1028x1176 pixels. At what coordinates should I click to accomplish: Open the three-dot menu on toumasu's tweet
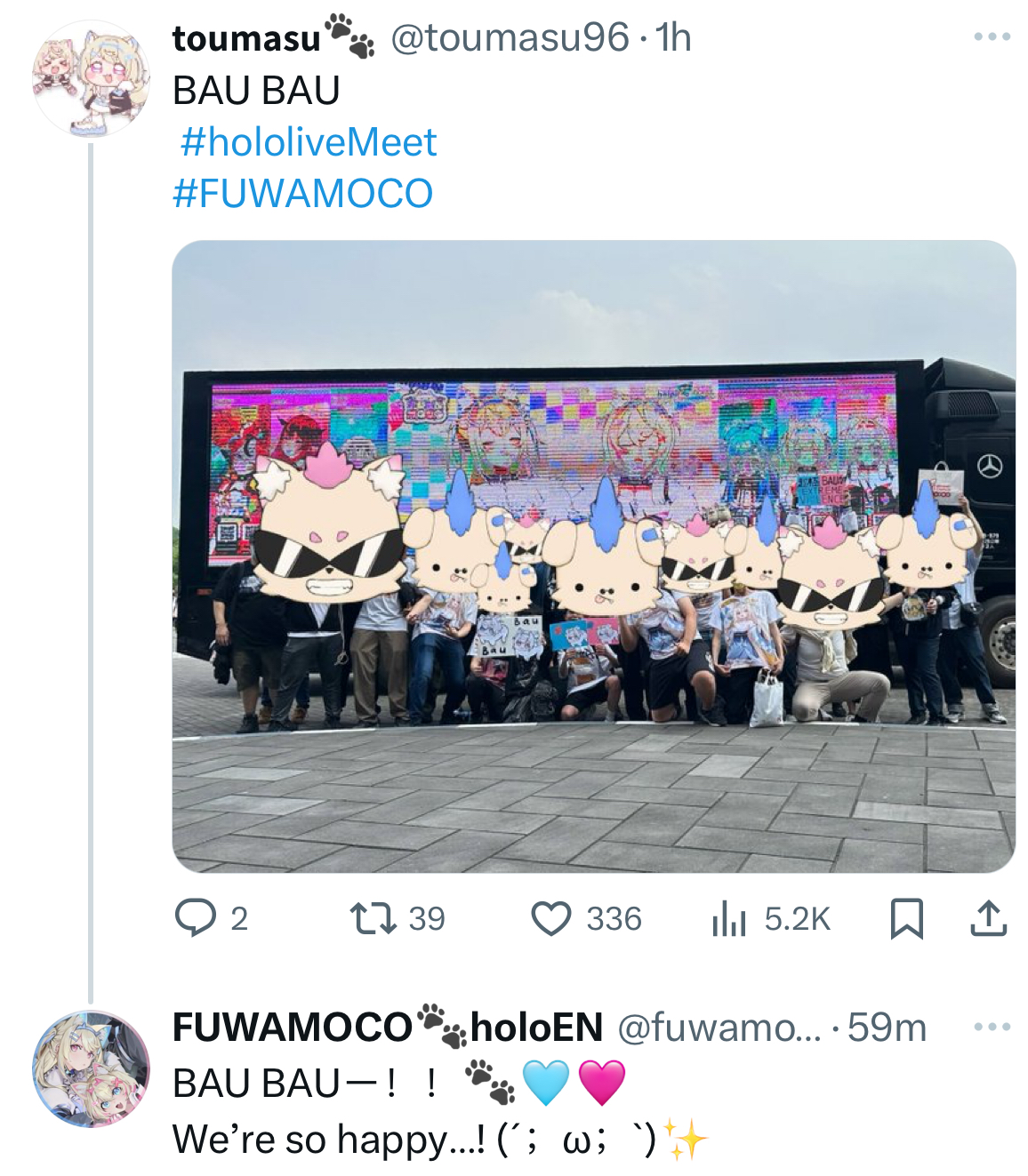pyautogui.click(x=992, y=37)
